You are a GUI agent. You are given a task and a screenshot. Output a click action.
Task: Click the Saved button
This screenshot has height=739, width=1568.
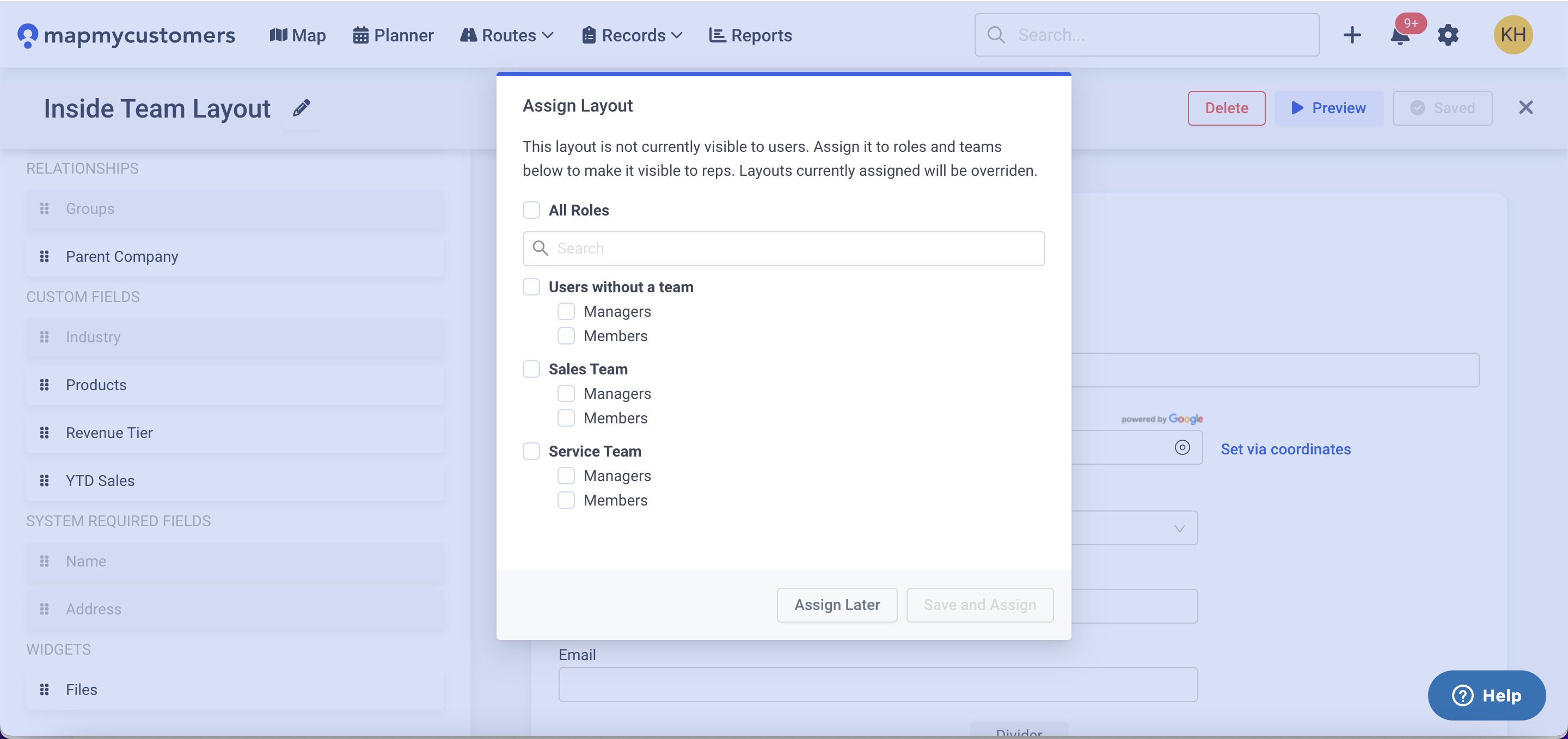[1442, 108]
